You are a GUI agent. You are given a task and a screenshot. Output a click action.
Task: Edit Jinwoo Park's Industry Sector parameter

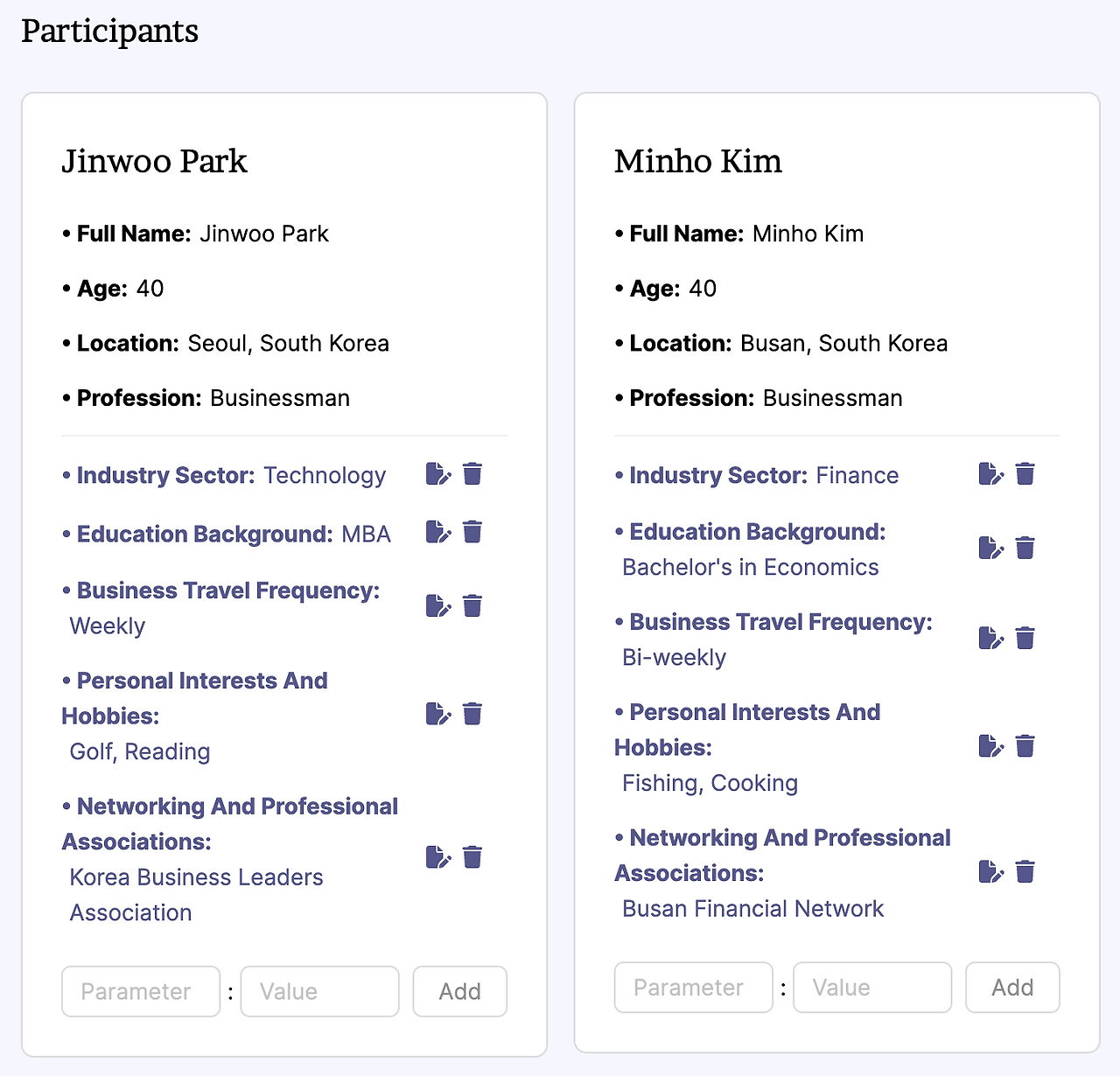[x=438, y=474]
